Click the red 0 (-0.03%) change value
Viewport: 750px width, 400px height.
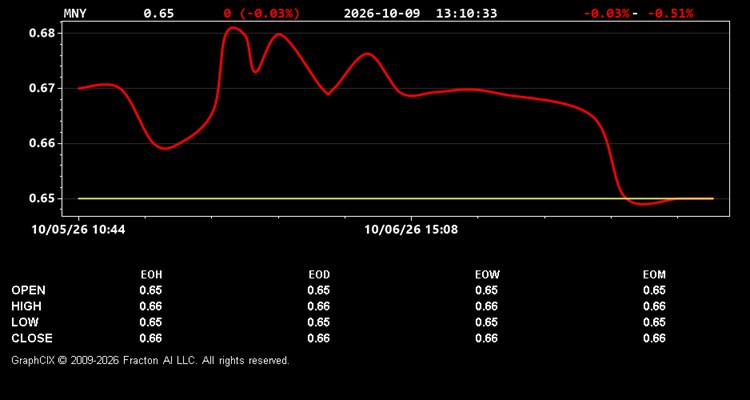(262, 13)
